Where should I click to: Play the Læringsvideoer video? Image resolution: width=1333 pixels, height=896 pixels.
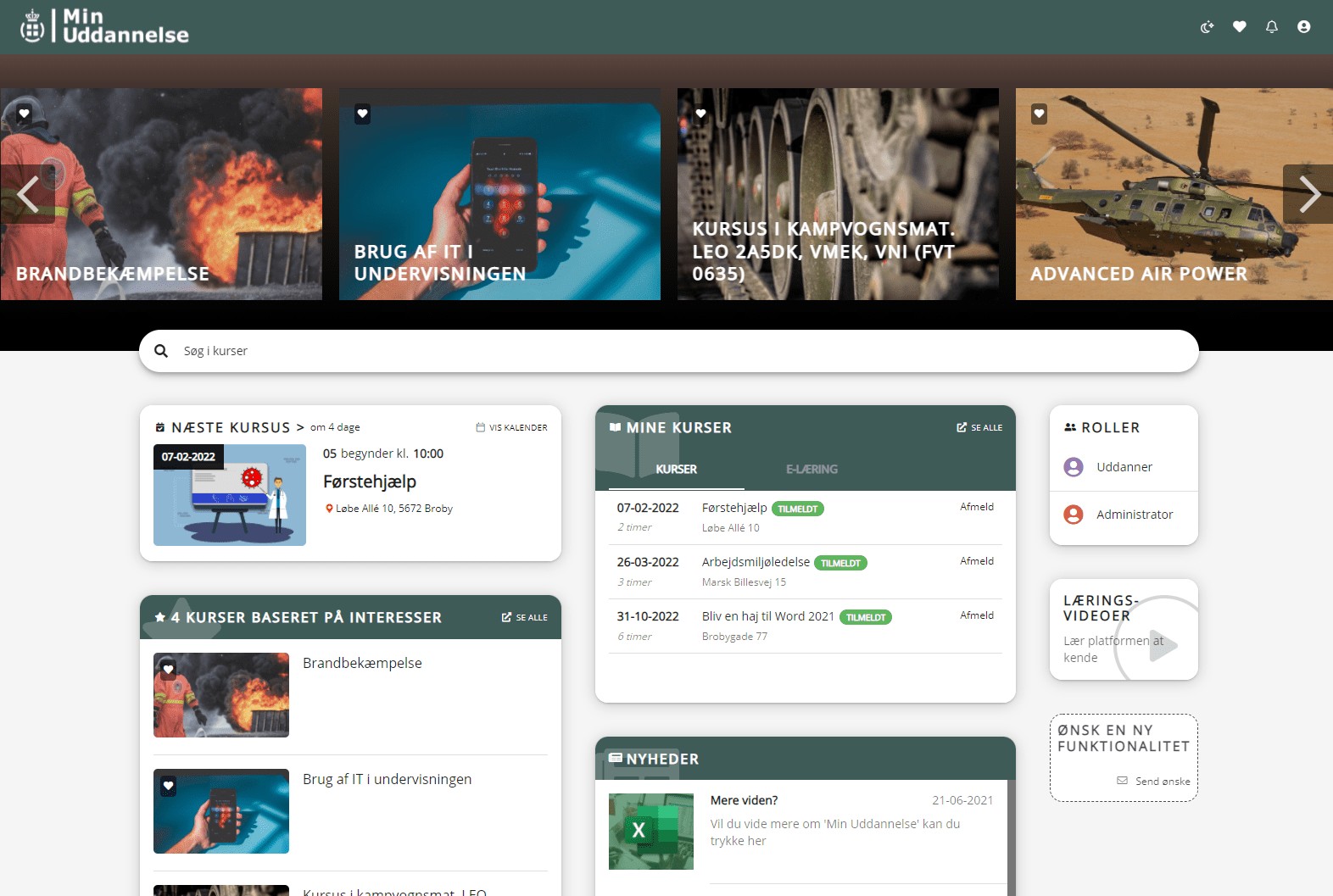1163,645
